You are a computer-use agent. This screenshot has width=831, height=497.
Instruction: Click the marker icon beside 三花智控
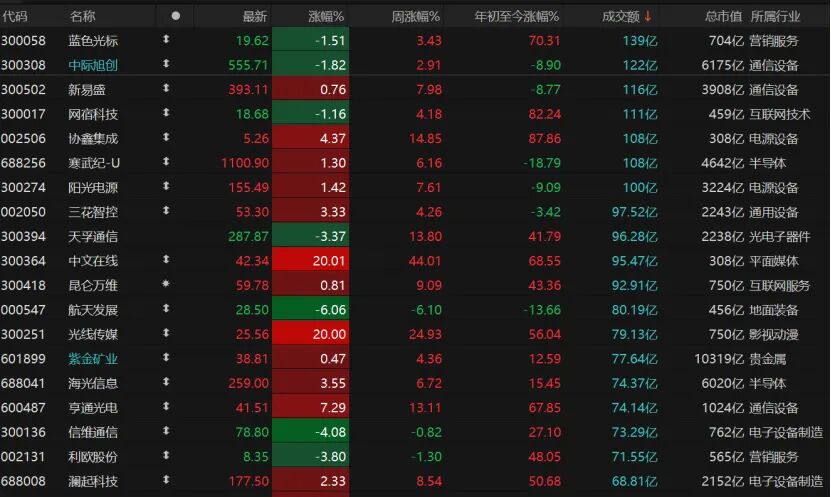click(166, 211)
